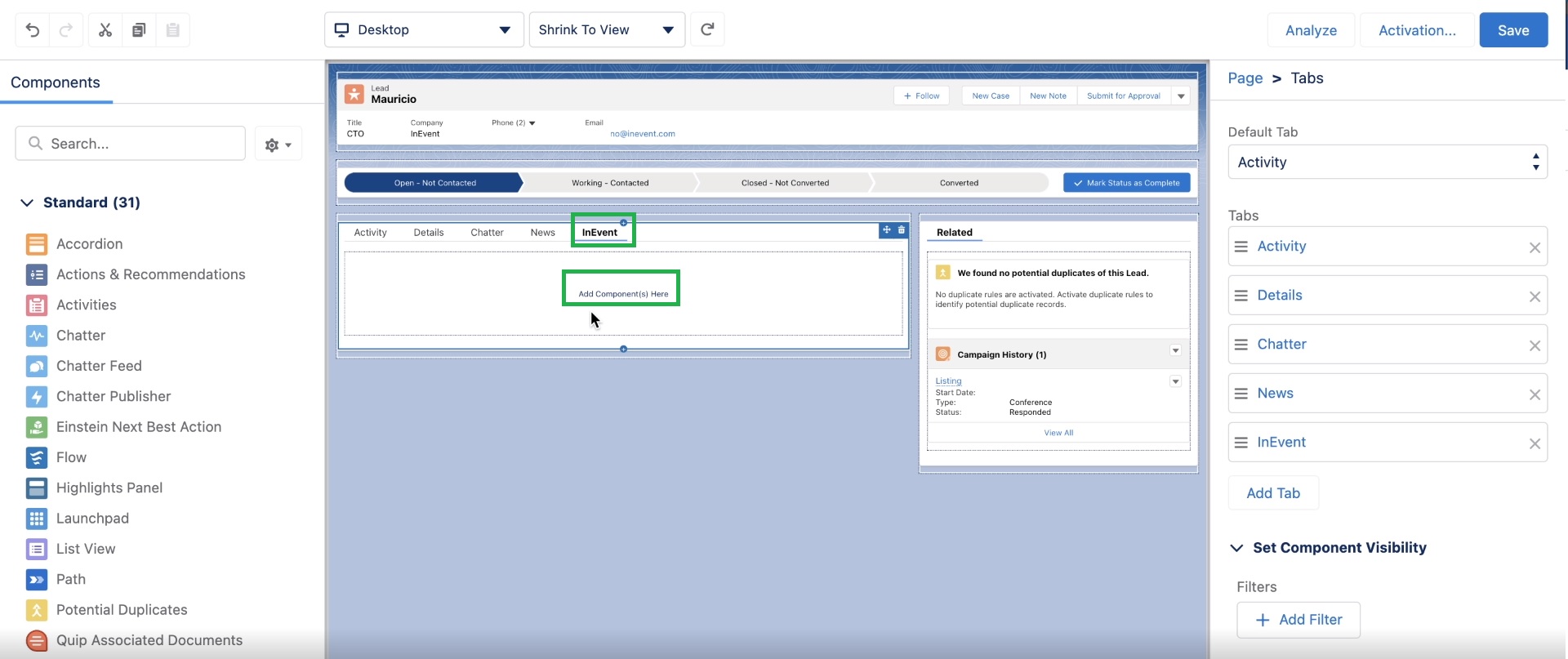Open the Components panel tab
This screenshot has width=1568, height=659.
coord(56,82)
